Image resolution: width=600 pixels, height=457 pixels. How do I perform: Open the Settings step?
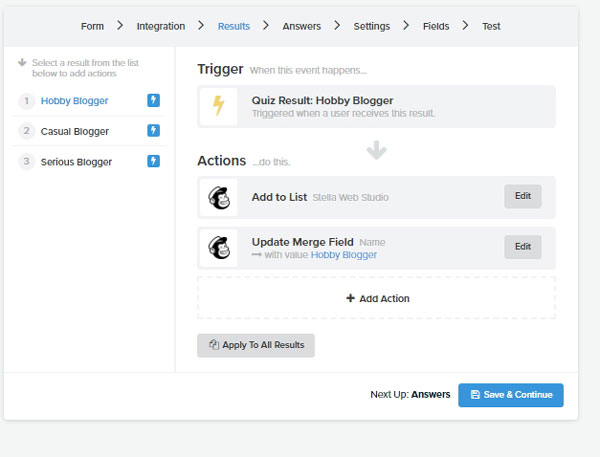click(372, 26)
